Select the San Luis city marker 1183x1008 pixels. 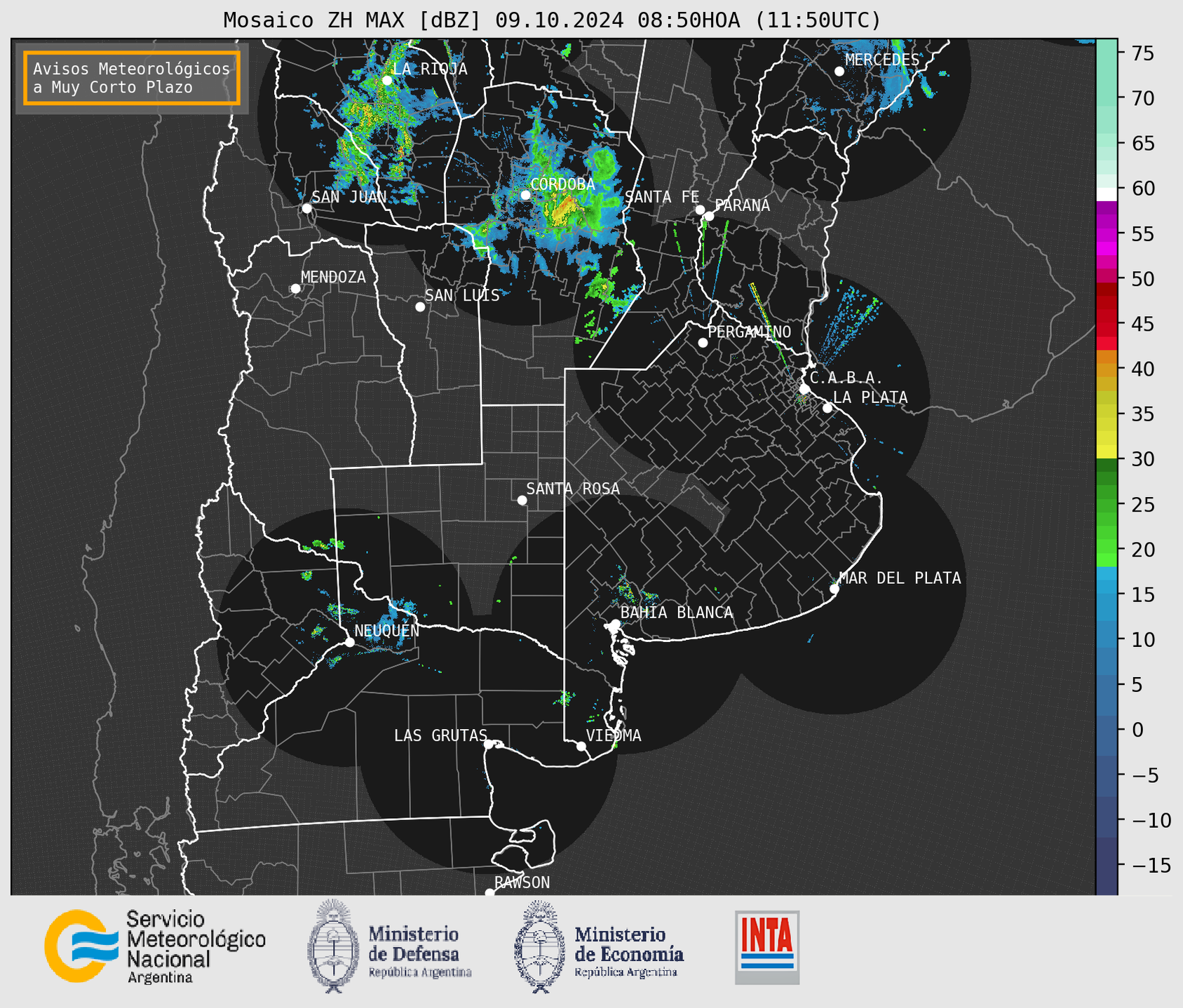click(x=420, y=307)
